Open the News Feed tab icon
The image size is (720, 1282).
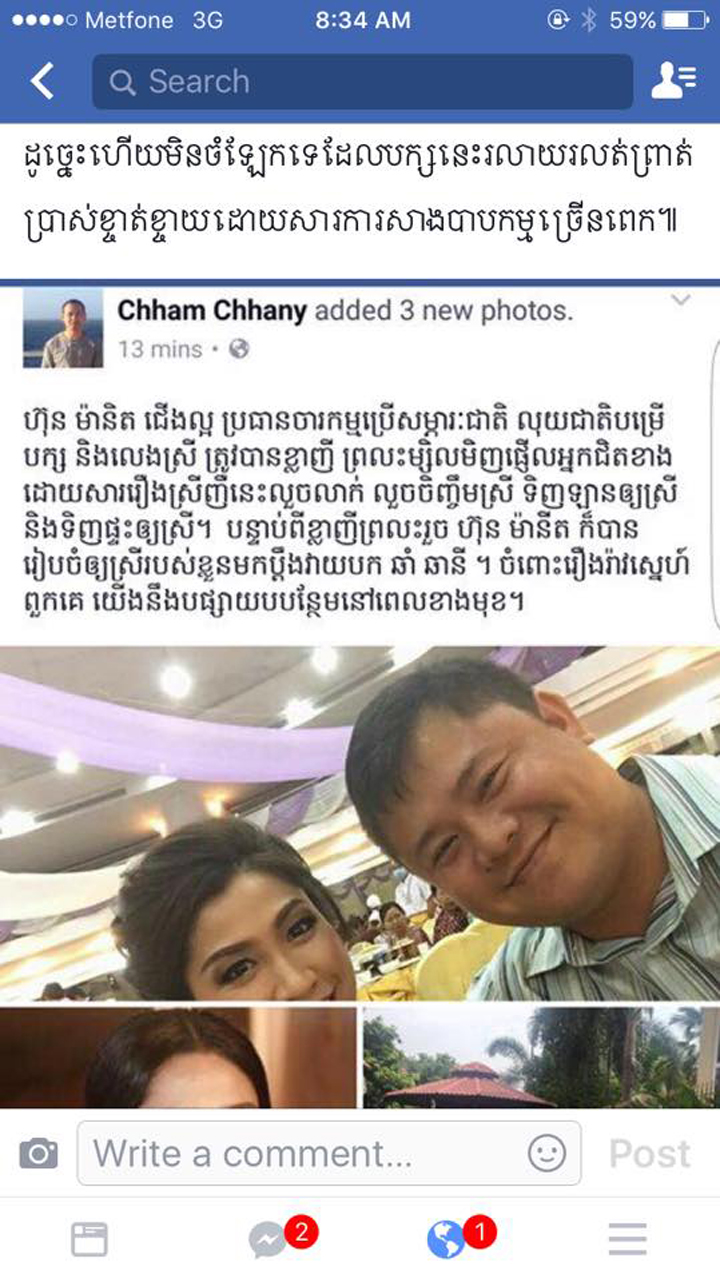click(89, 1240)
